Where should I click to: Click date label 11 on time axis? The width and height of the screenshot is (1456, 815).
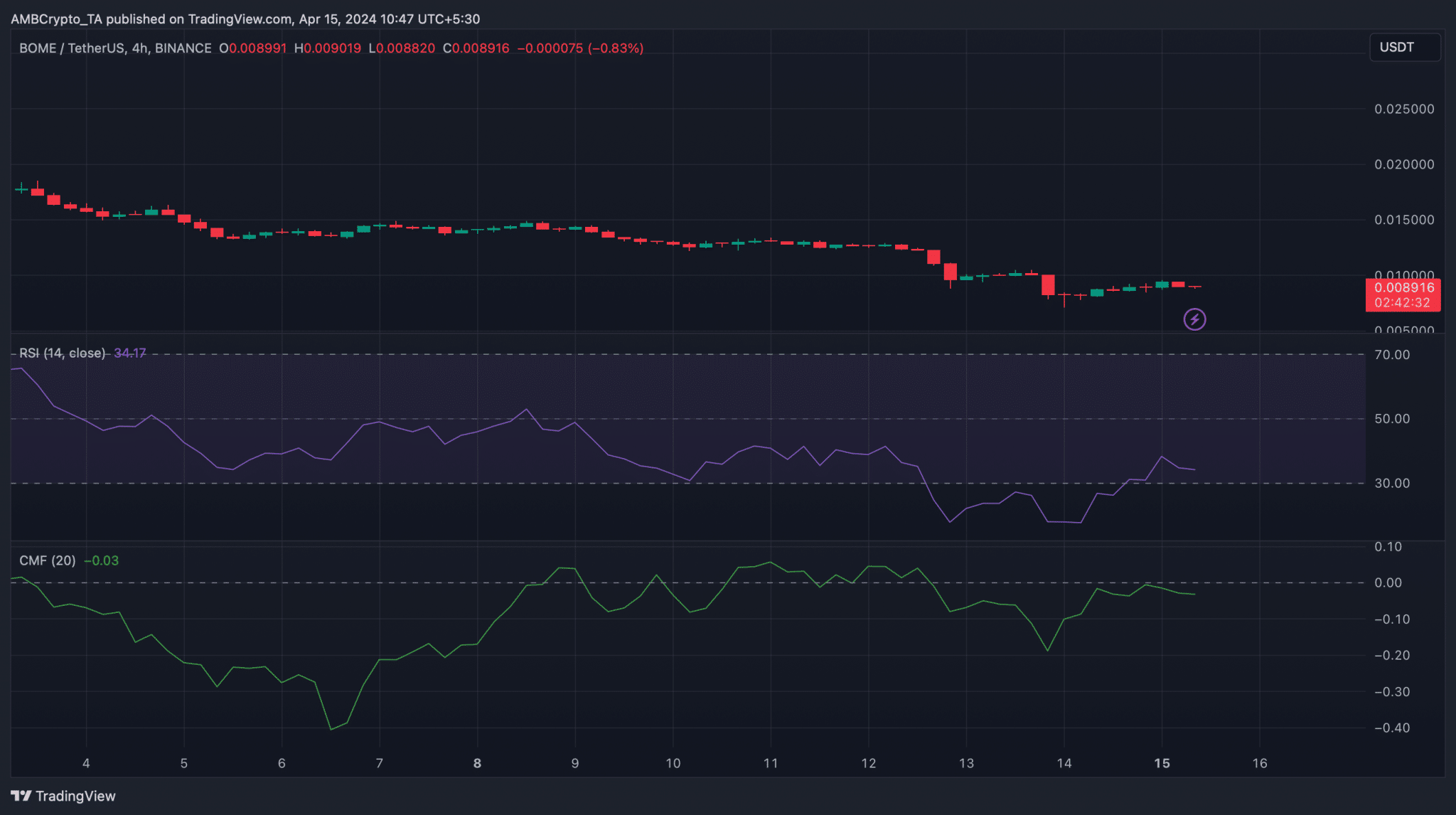[771, 763]
